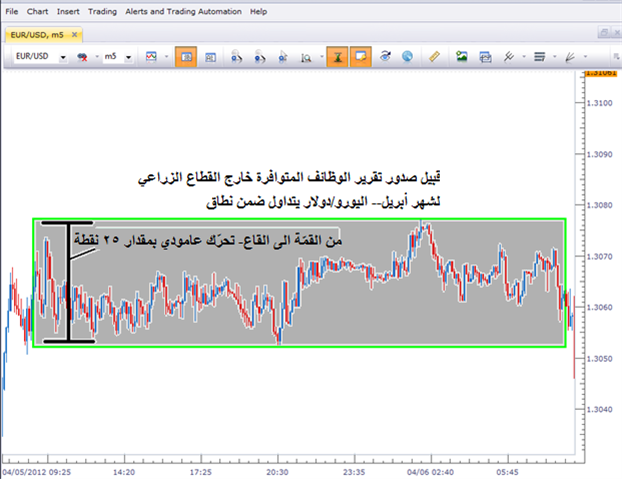622x479 pixels.
Task: Click the chart type line-graph icon
Action: 151,57
